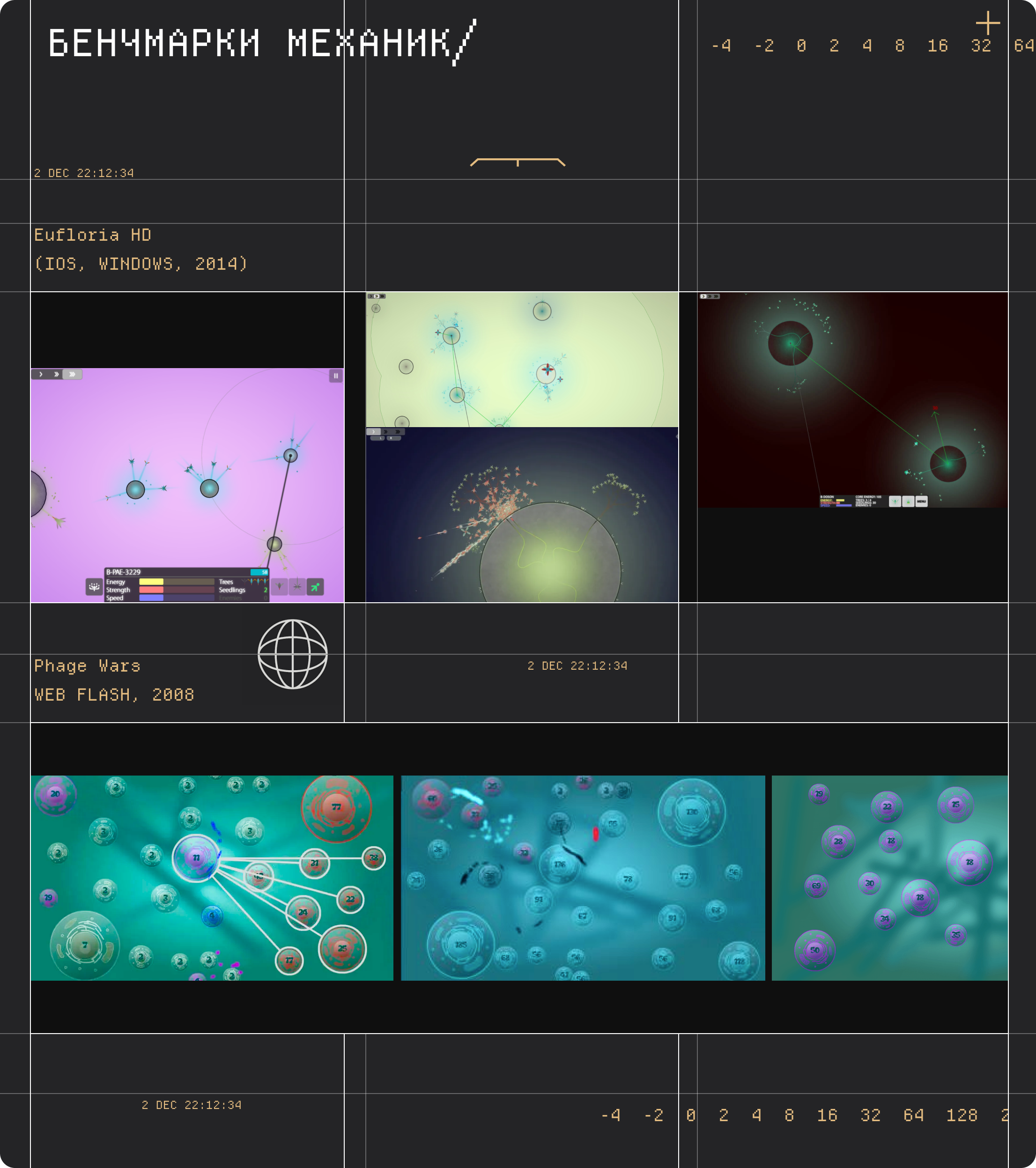Click the -4 value in the top scale
The height and width of the screenshot is (1168, 1036).
(x=721, y=46)
